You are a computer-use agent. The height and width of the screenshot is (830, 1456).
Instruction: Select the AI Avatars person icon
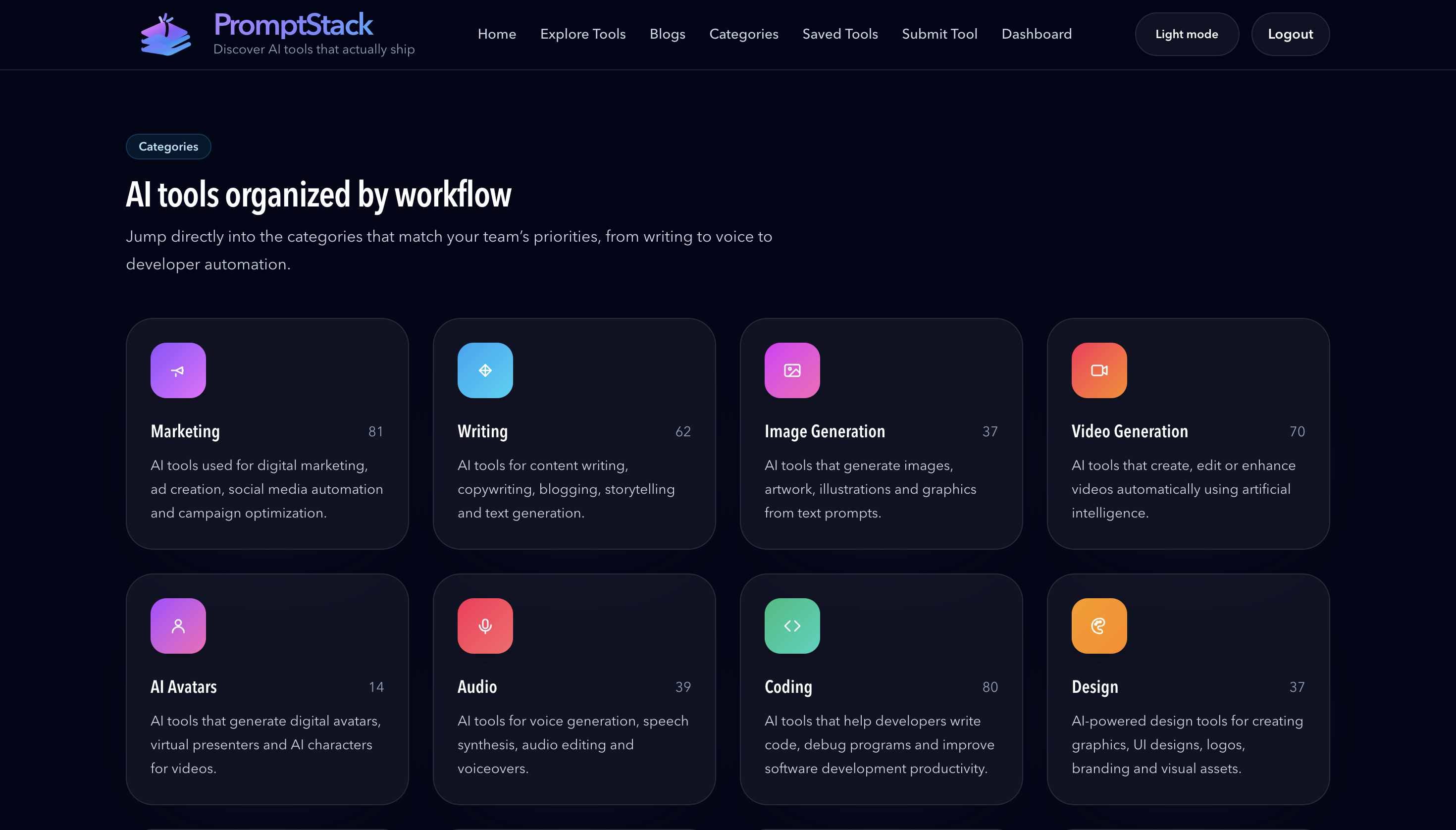[178, 625]
